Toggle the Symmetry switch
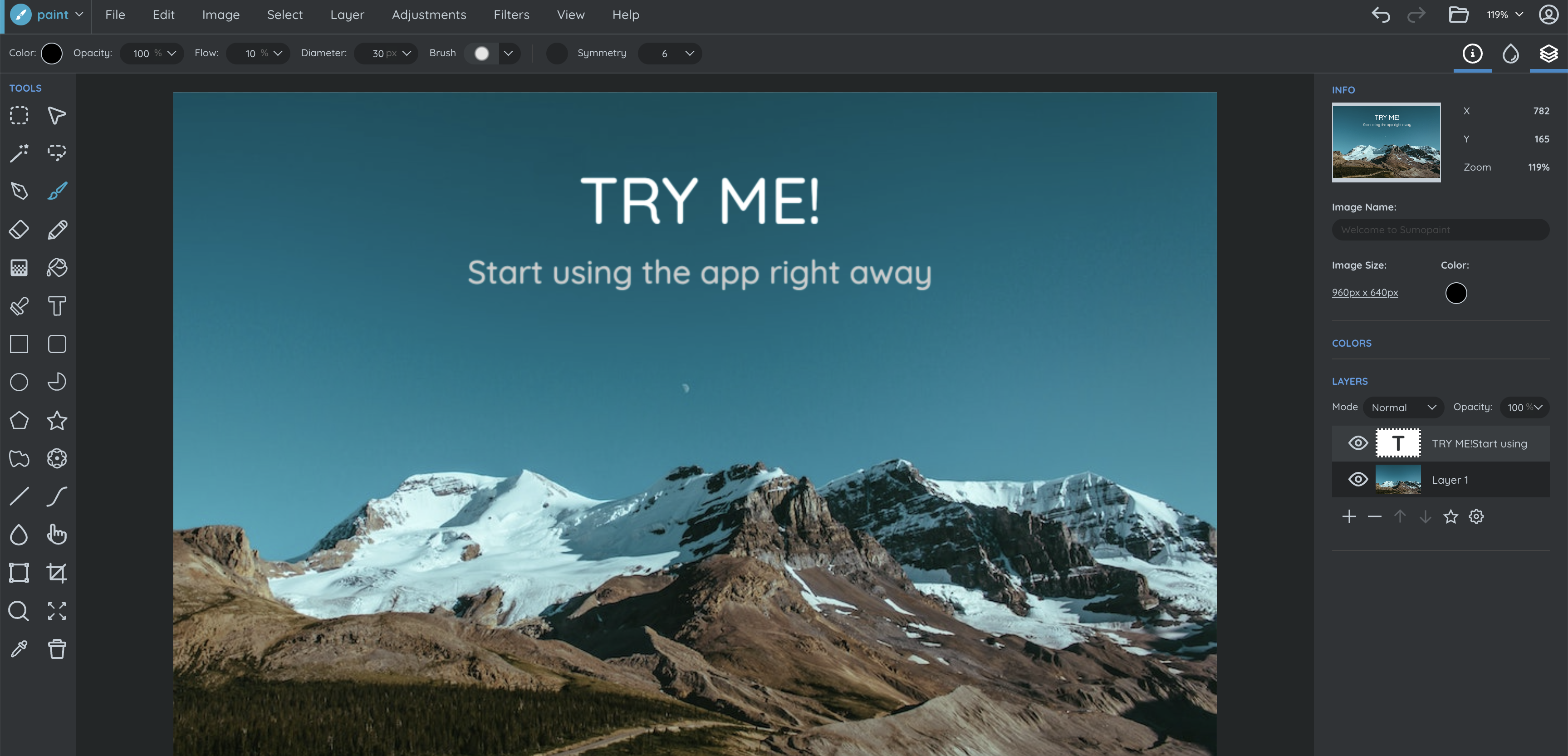 [556, 54]
